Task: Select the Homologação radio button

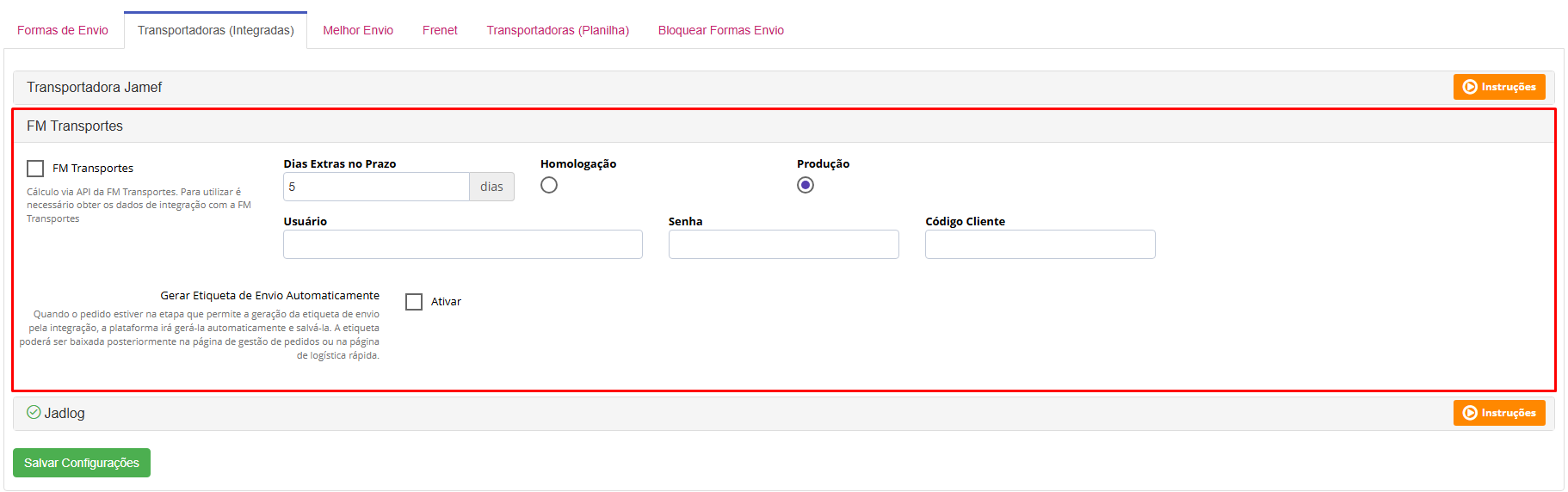Action: click(x=549, y=185)
